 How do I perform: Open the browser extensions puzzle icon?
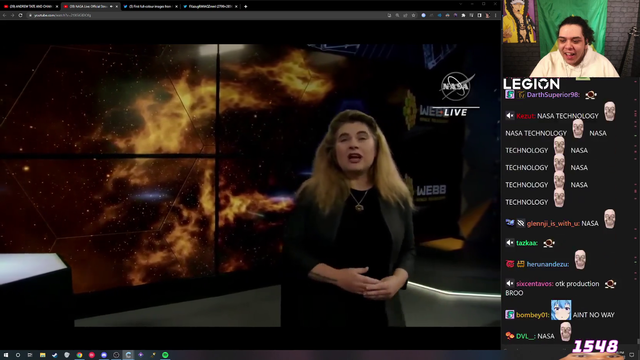coord(463,15)
